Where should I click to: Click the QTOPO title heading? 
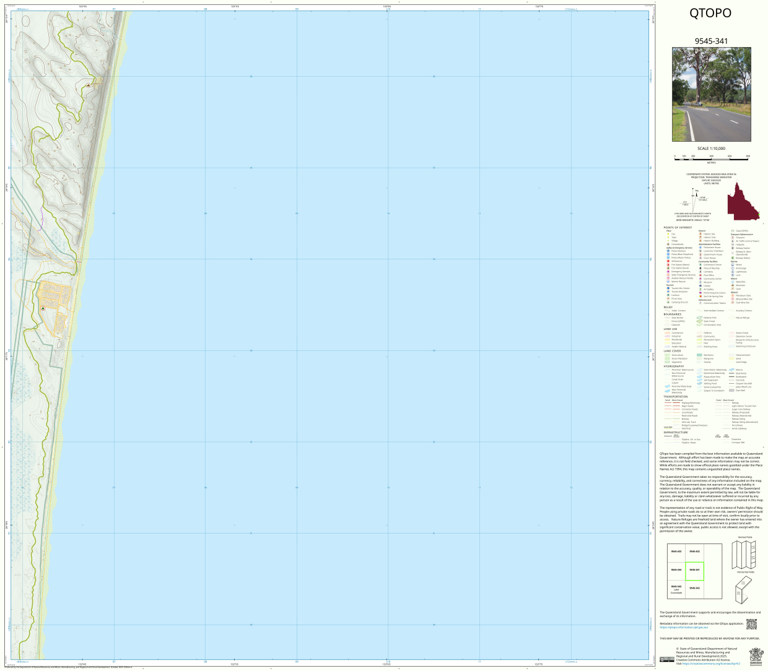tap(710, 13)
